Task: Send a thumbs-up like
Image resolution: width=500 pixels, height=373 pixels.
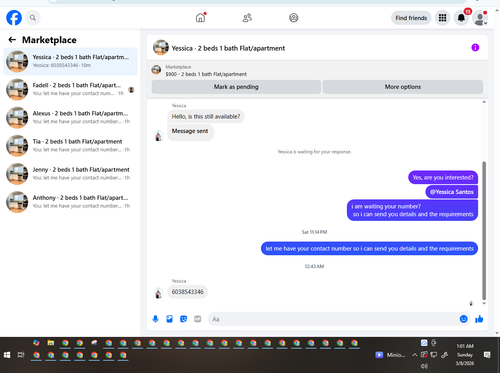Action: click(x=479, y=319)
